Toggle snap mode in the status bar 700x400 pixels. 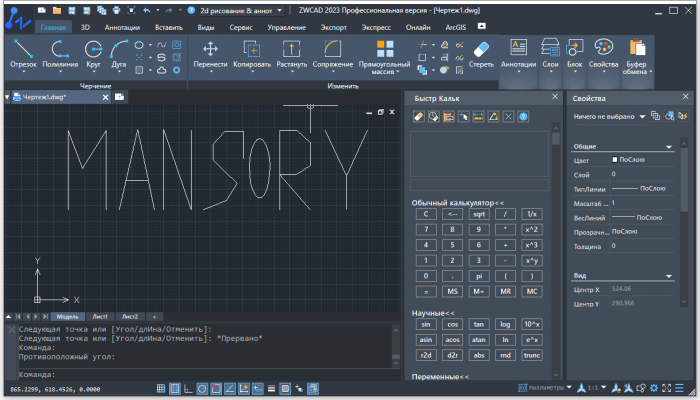tap(163, 388)
